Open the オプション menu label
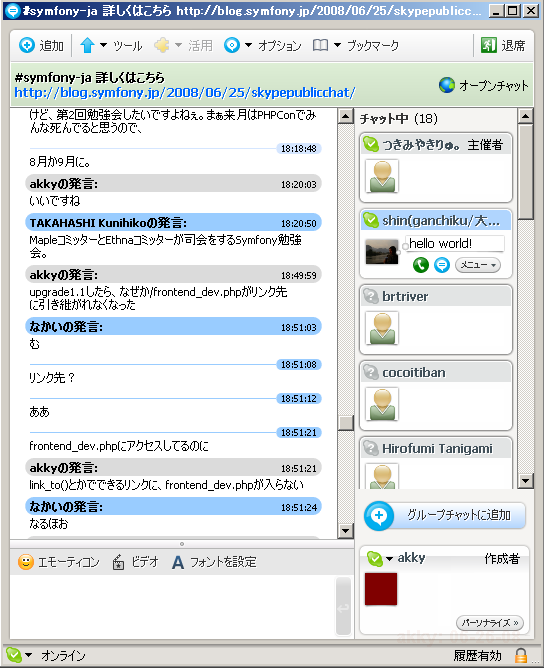544x668 pixels. point(279,45)
